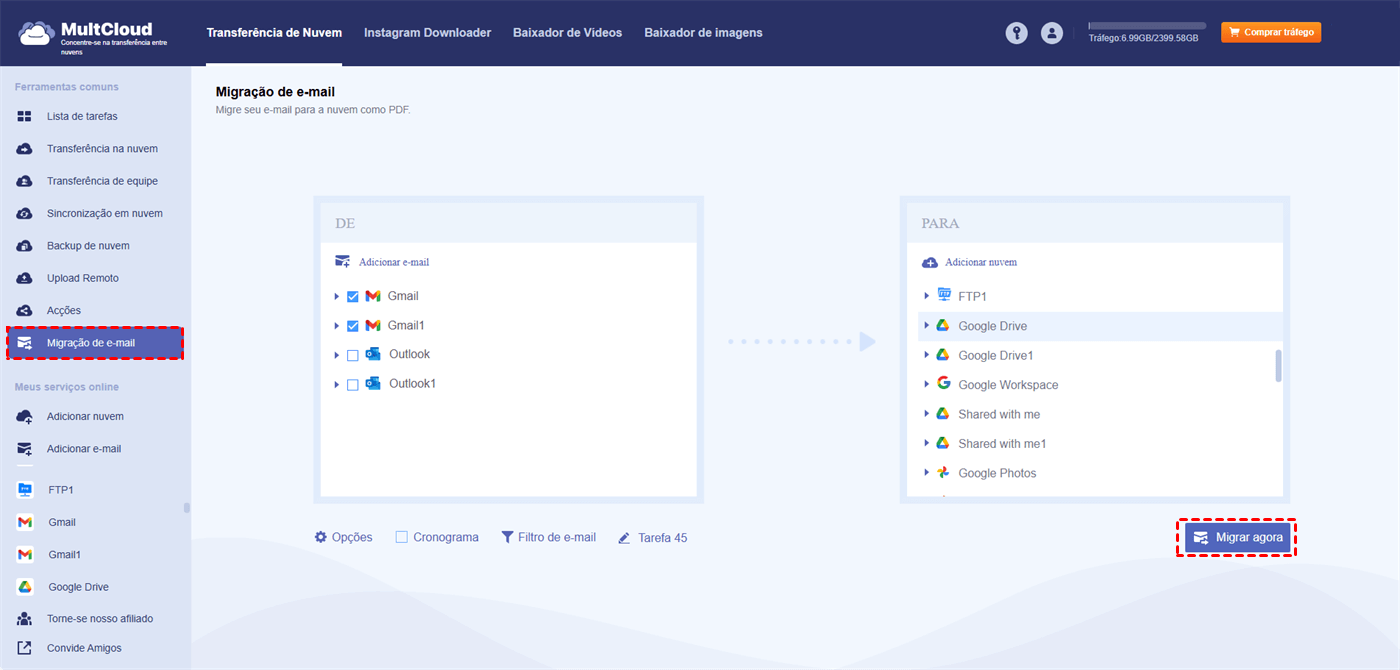This screenshot has width=1400, height=670.
Task: Click the Torne-se nosso afiliado icon
Action: coord(25,619)
